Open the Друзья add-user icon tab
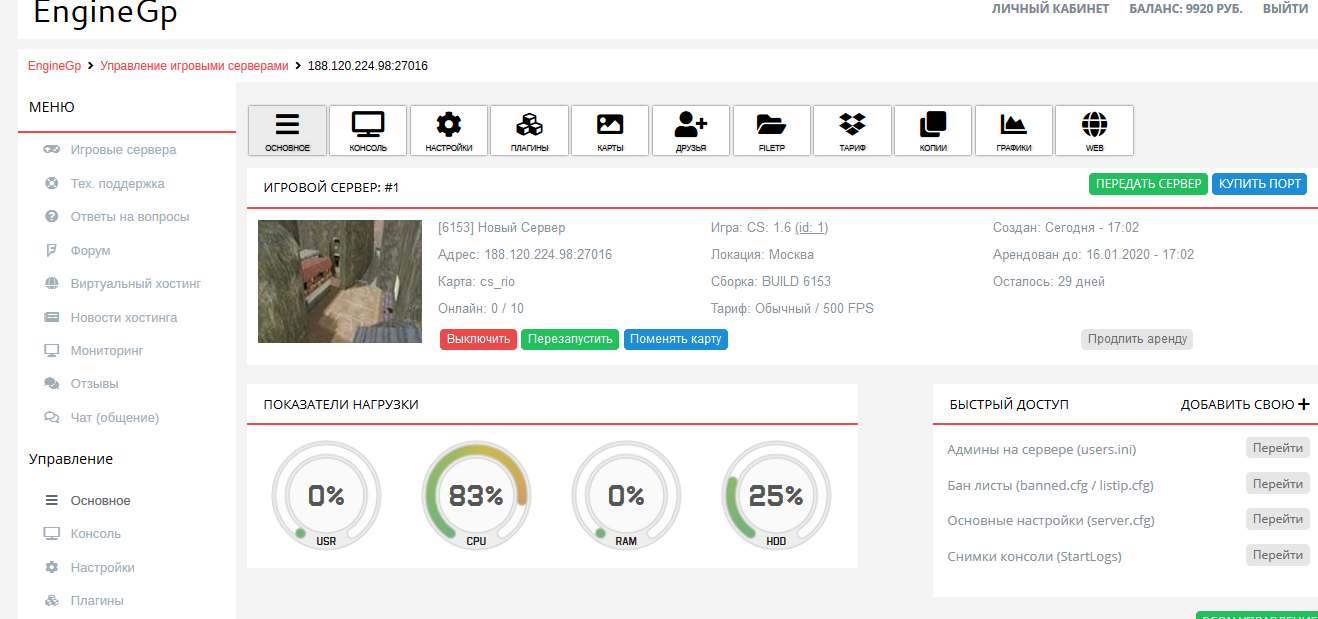 (691, 131)
